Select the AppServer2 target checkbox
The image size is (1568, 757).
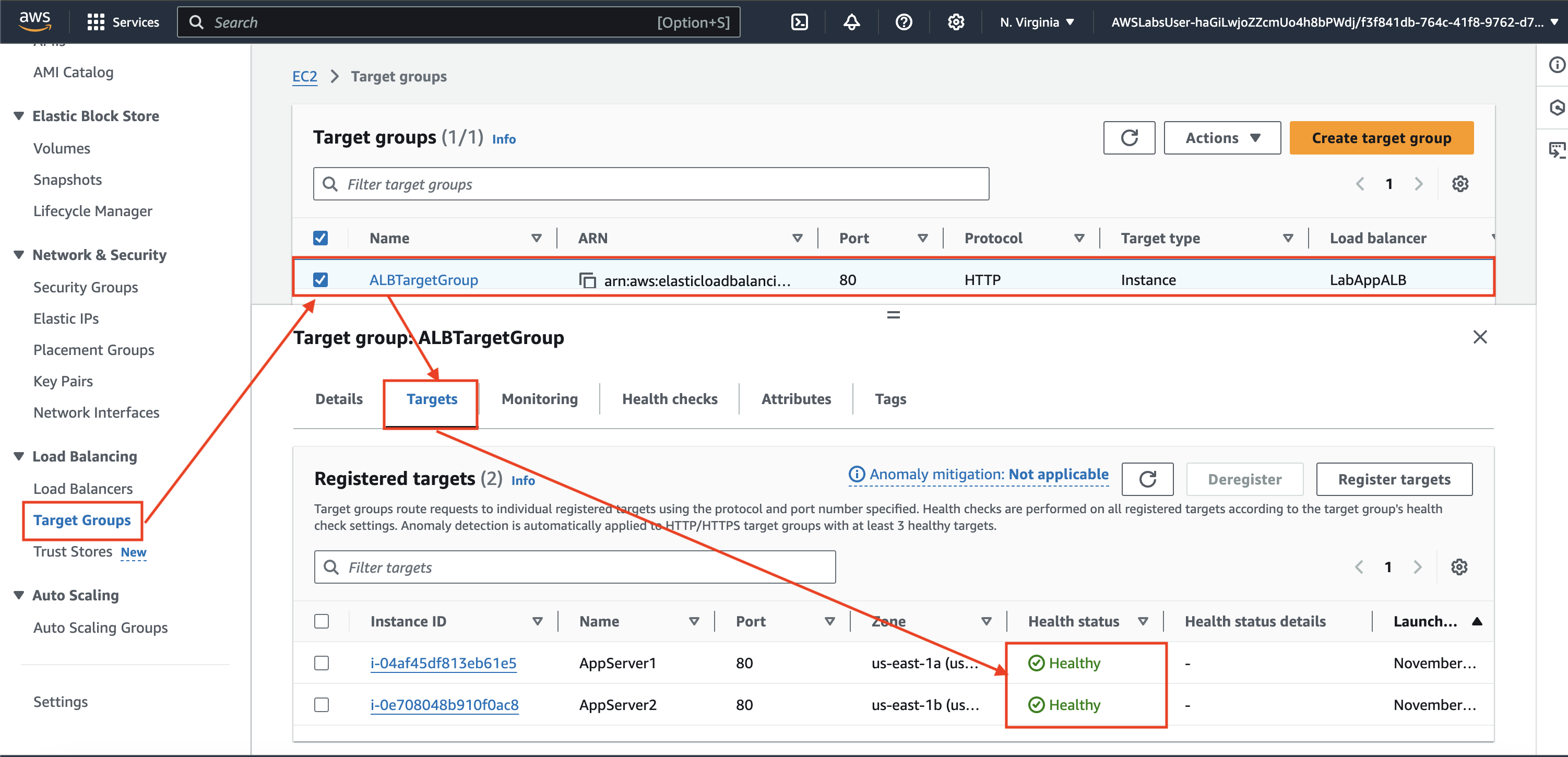(322, 705)
